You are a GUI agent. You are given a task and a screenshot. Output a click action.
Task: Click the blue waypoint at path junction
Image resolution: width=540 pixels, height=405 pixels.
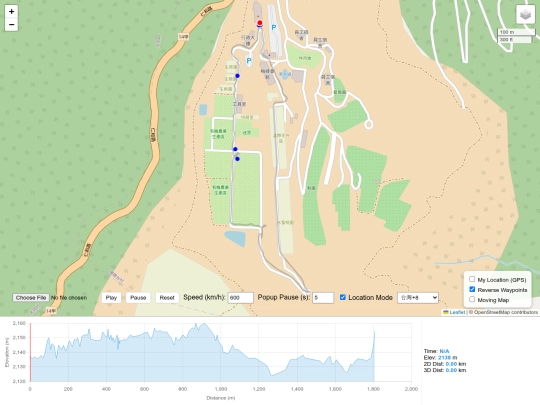pos(235,149)
